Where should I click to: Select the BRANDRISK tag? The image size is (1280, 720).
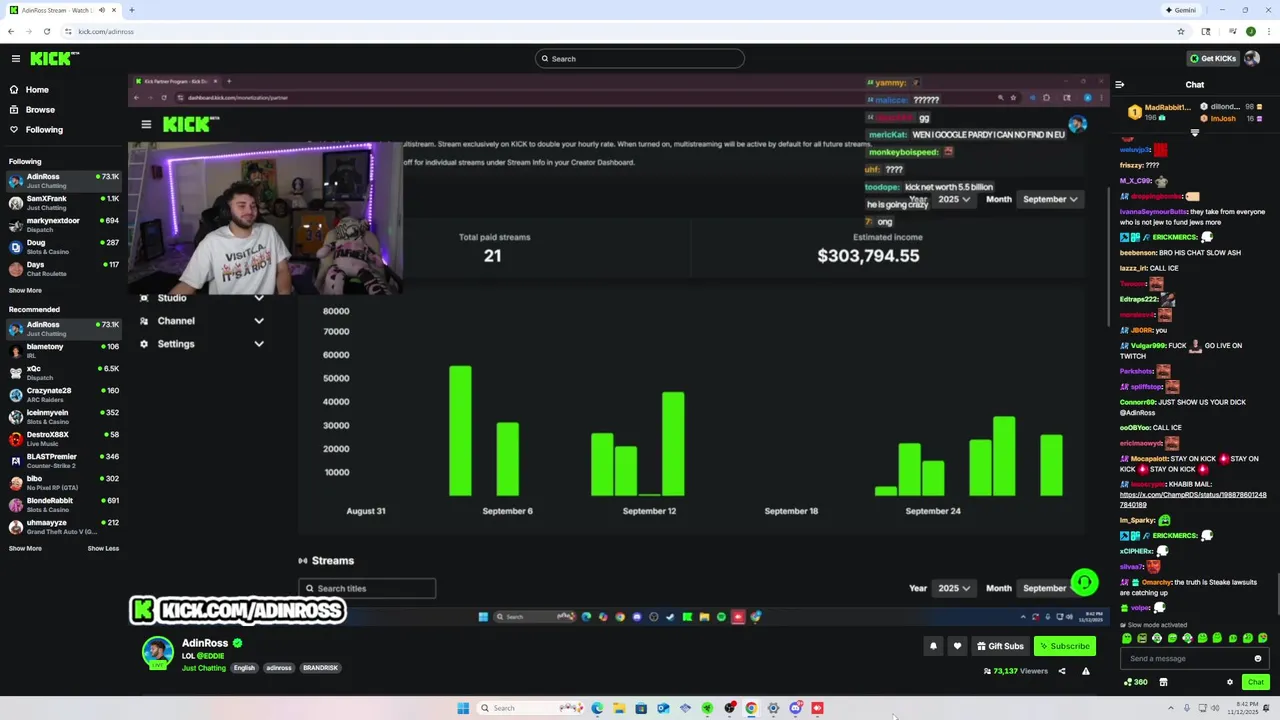320,668
